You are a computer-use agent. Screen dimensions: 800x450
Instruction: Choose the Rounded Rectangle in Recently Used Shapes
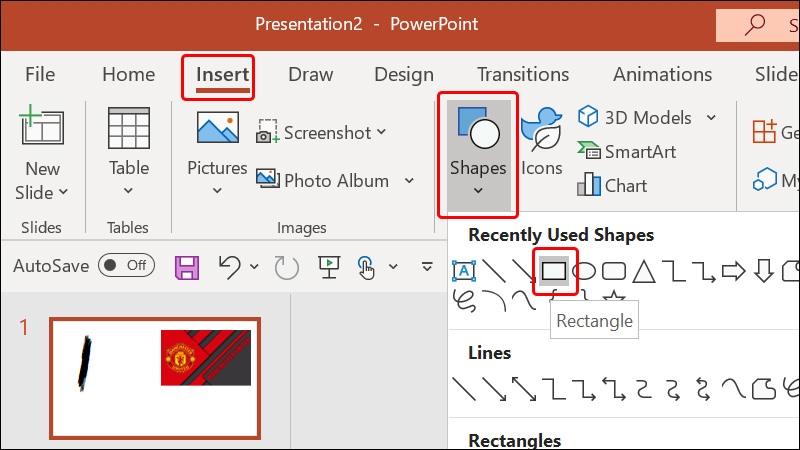(614, 271)
